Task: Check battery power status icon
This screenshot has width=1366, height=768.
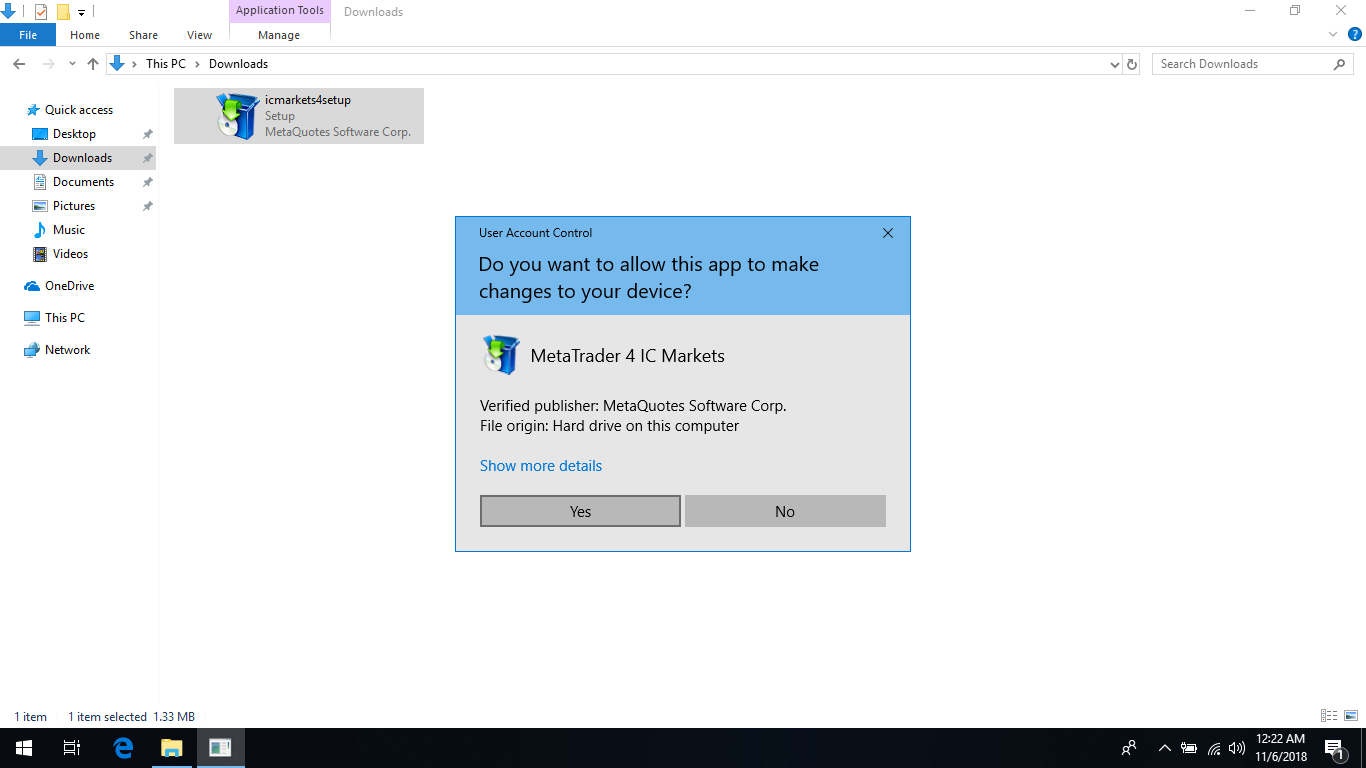Action: coord(1189,748)
